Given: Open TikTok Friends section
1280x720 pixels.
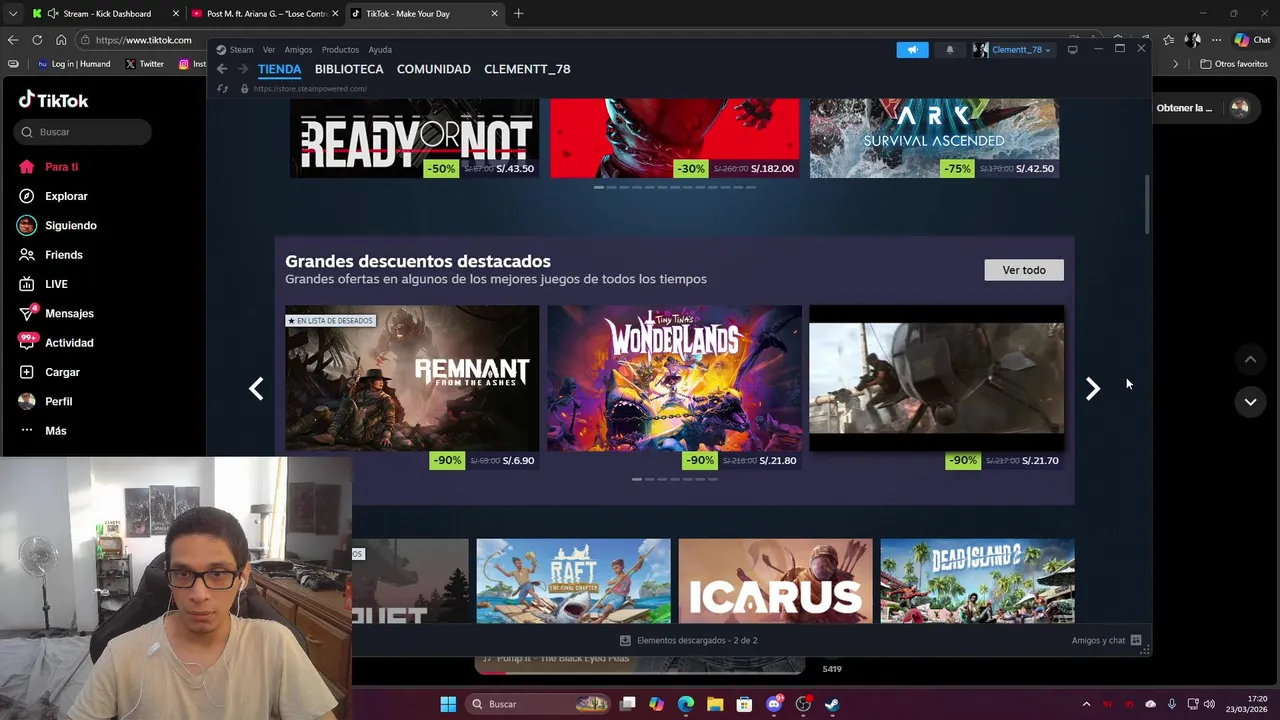Looking at the screenshot, I should 51,255.
